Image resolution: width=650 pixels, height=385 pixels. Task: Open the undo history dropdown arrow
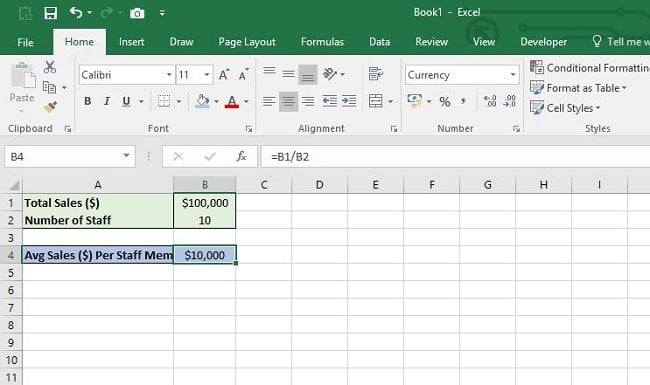click(90, 13)
